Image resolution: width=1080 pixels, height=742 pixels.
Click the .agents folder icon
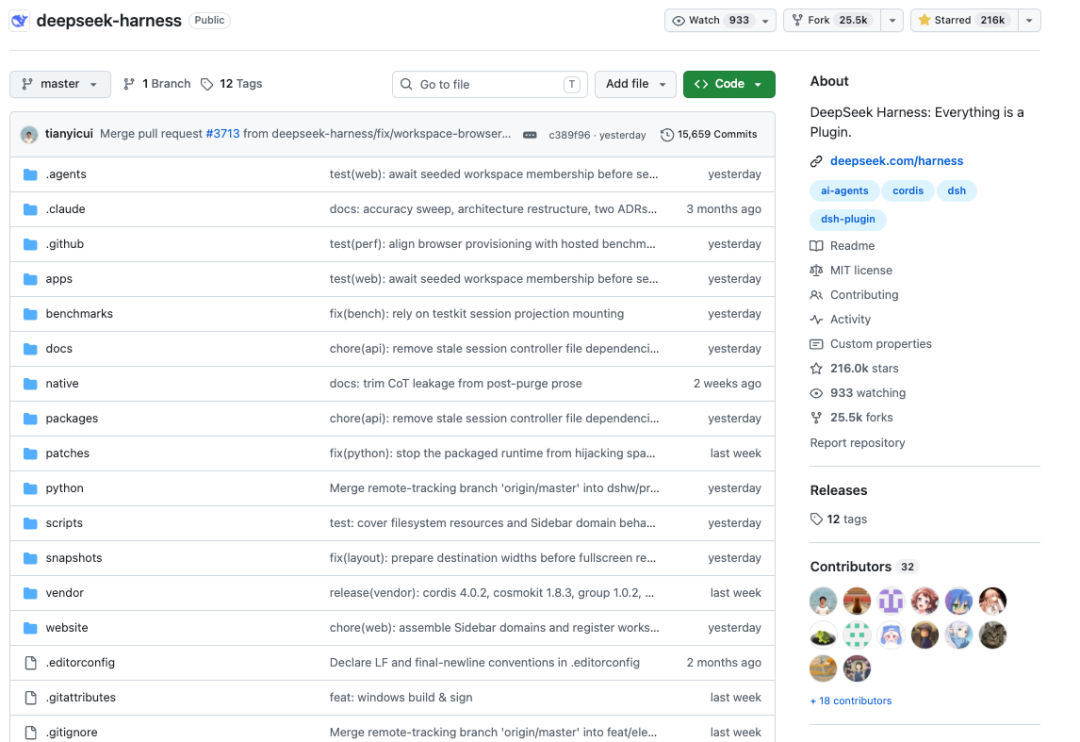30,174
